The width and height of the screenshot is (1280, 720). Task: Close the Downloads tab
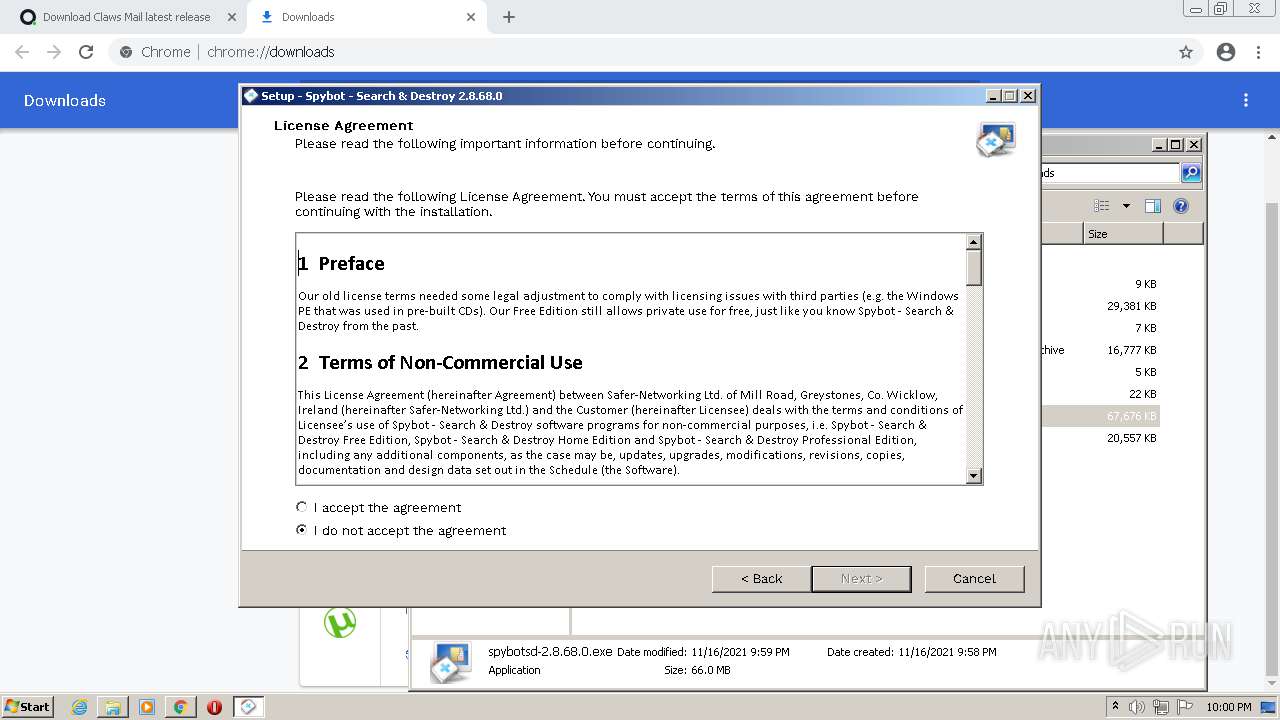pyautogui.click(x=472, y=17)
